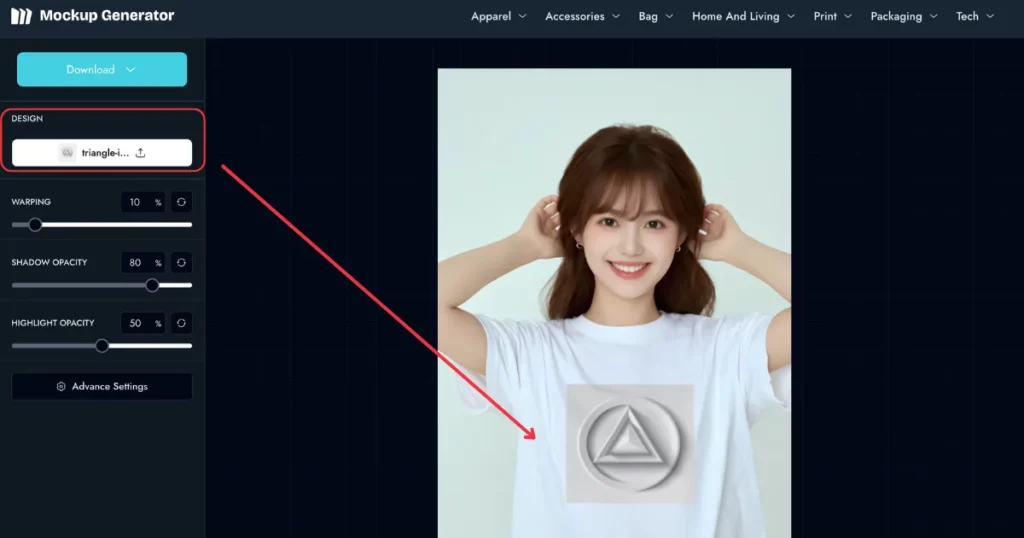Click the triangle design on the t-shirt

(630, 443)
